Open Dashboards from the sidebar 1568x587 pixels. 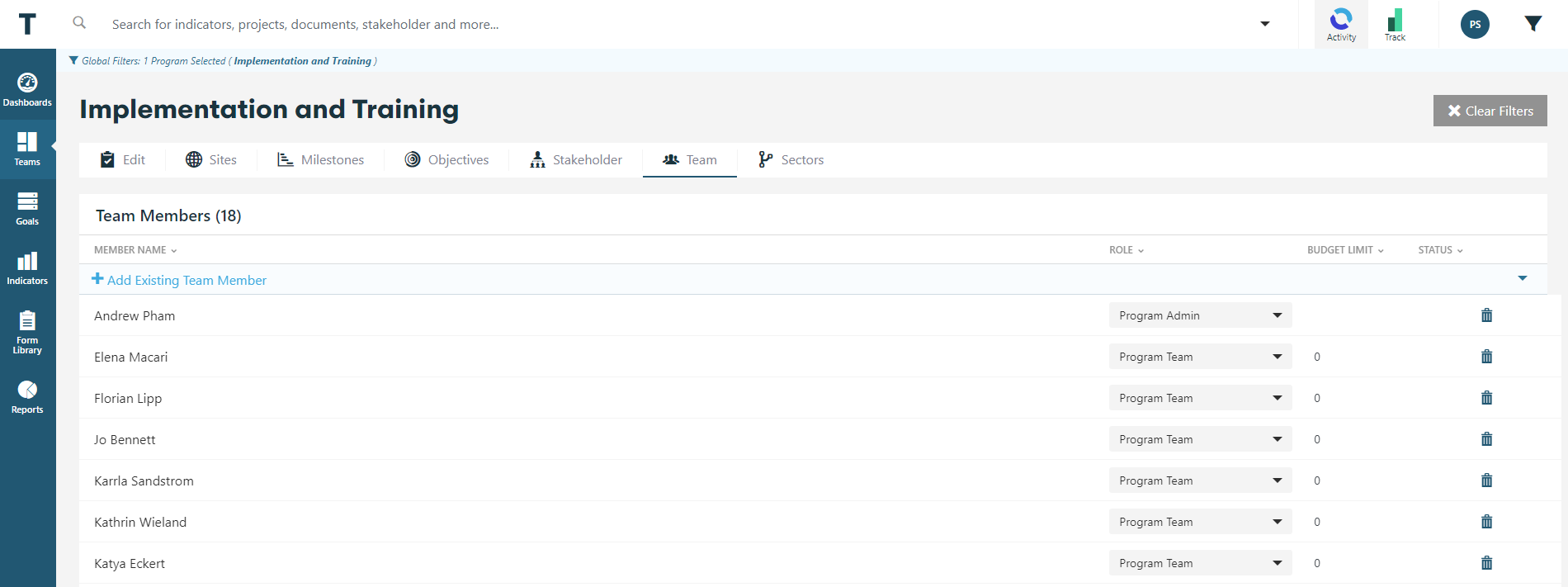pyautogui.click(x=27, y=90)
